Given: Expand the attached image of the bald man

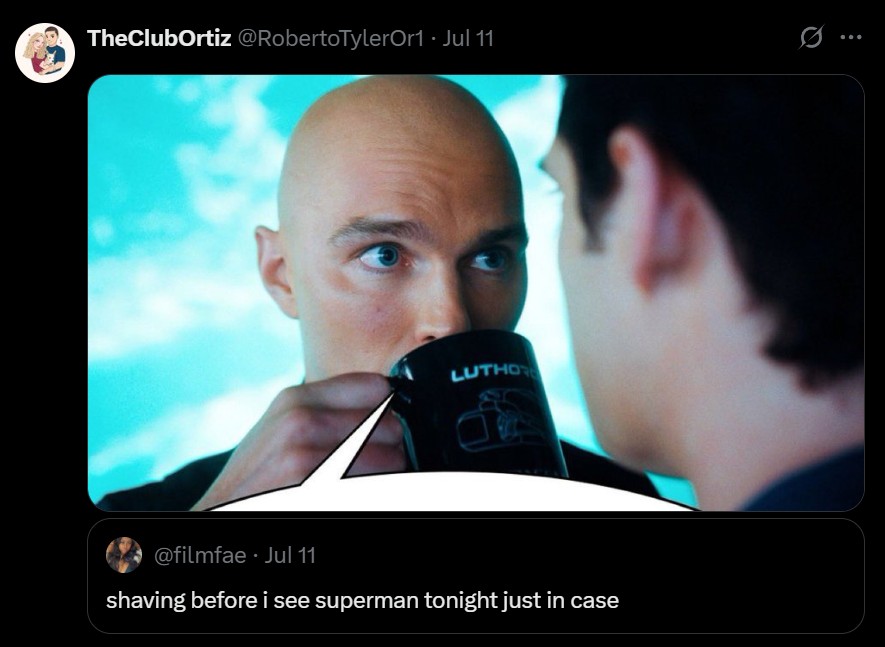Looking at the screenshot, I should (476, 292).
